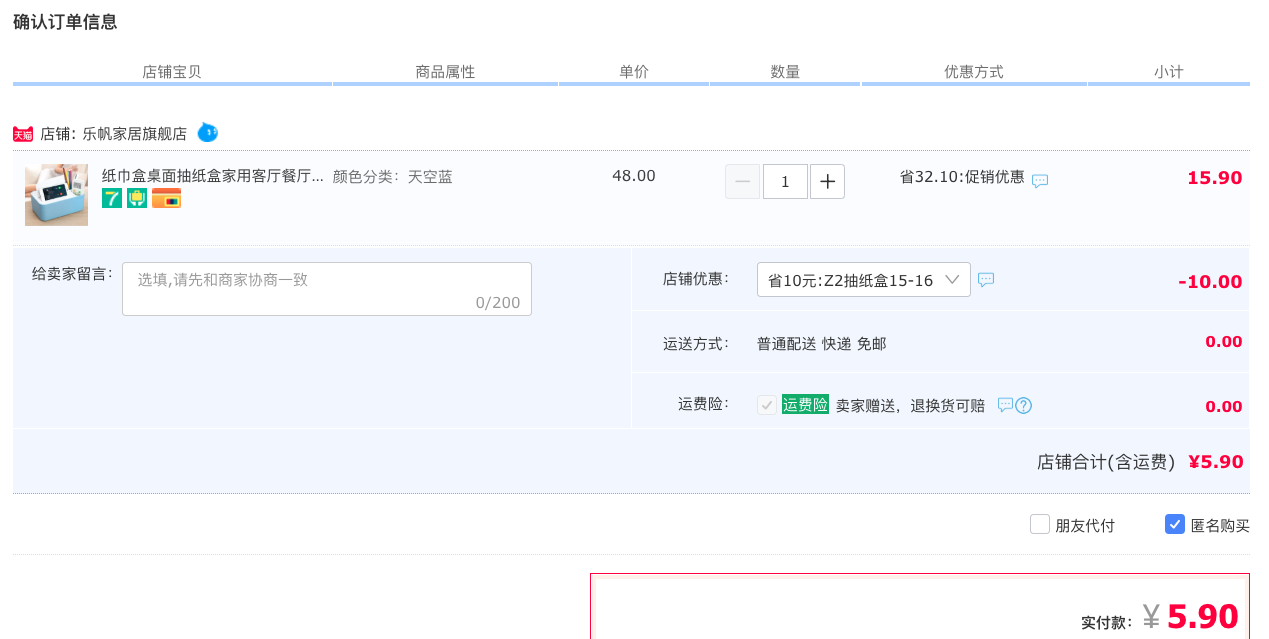Click the question mark help icon for 运费险
This screenshot has height=639, width=1269.
point(1023,405)
